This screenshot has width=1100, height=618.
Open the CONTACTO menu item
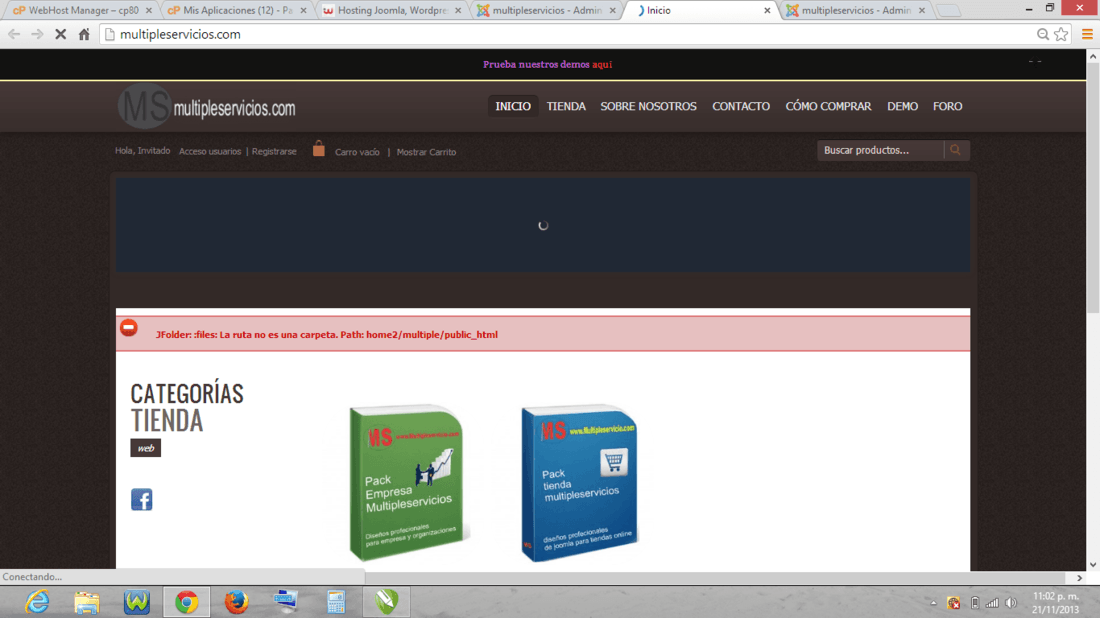tap(741, 106)
